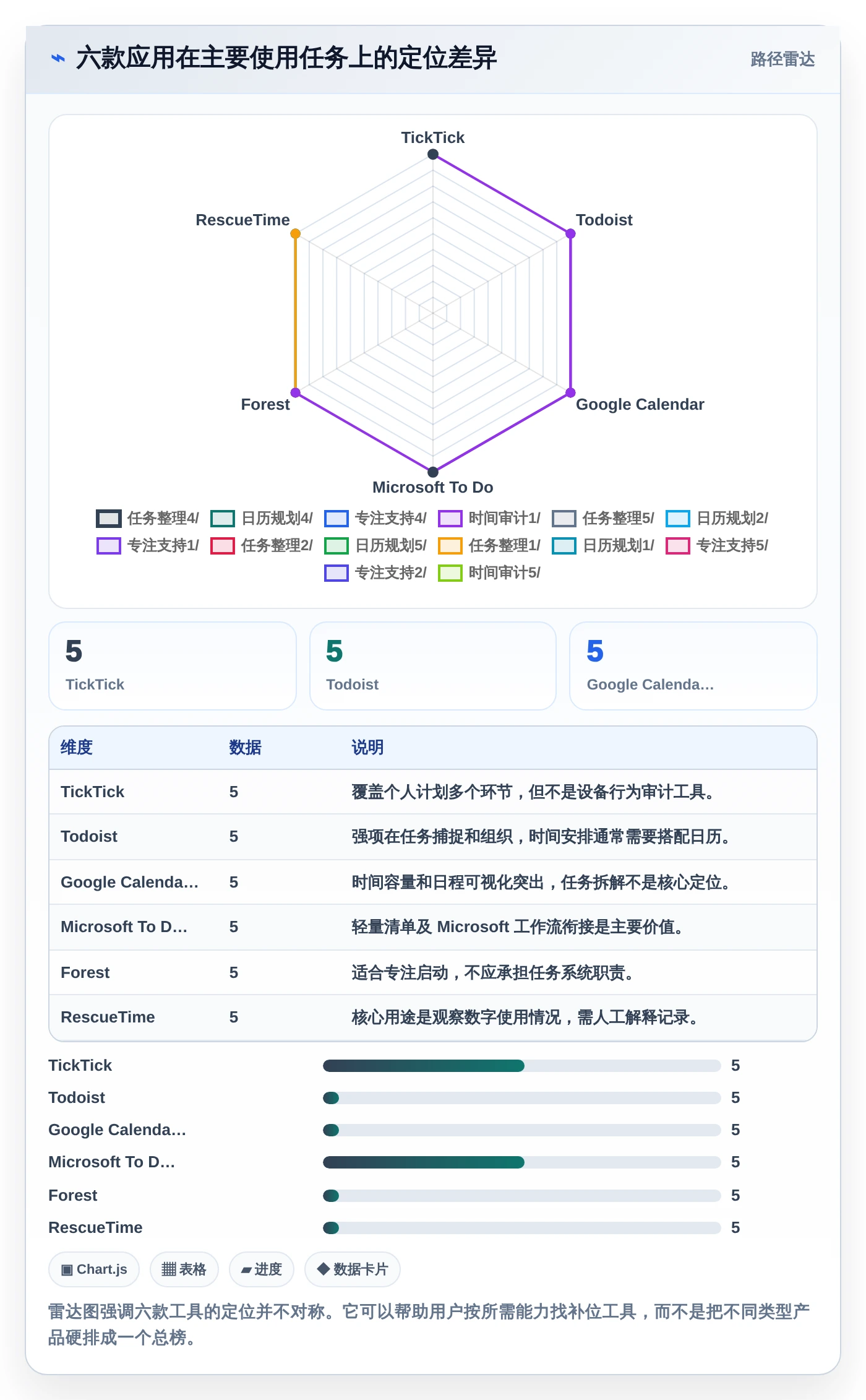866x1400 pixels.
Task: Toggle the 任务整理5/ legend item
Action: 603,518
